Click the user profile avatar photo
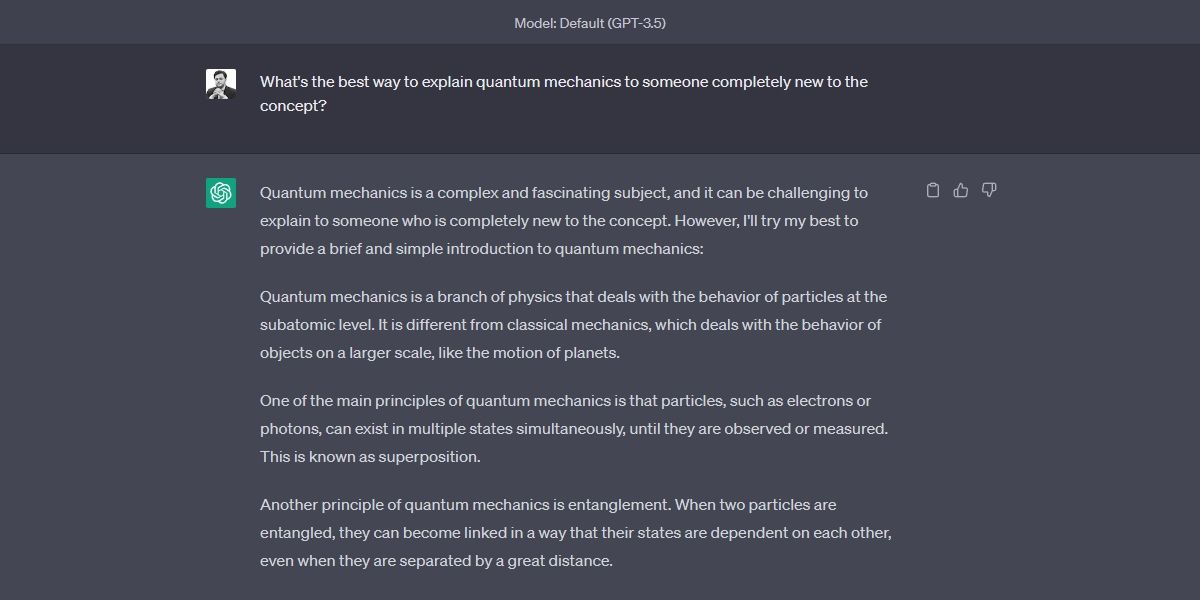 (x=220, y=82)
